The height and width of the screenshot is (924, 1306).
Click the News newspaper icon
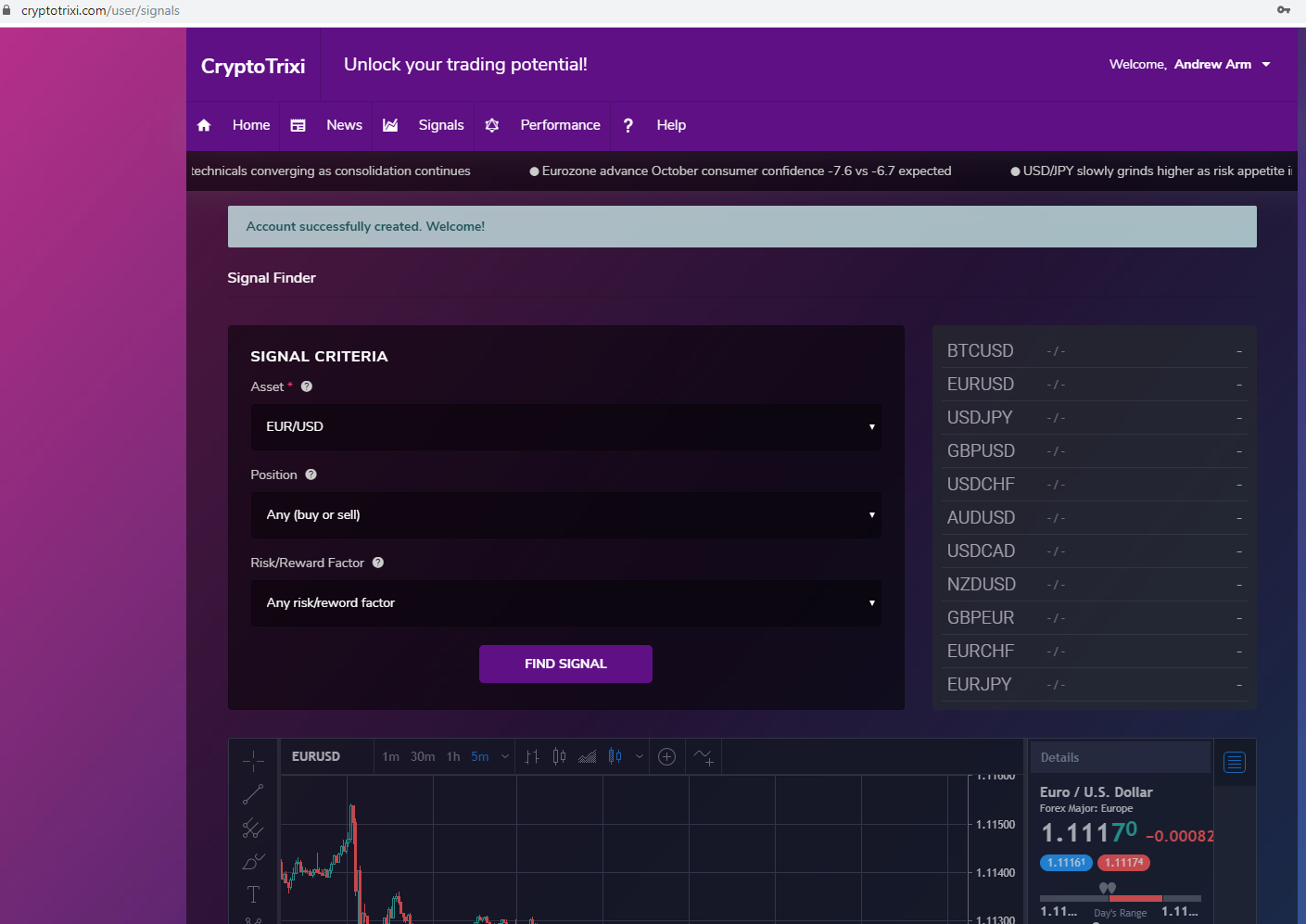click(298, 125)
